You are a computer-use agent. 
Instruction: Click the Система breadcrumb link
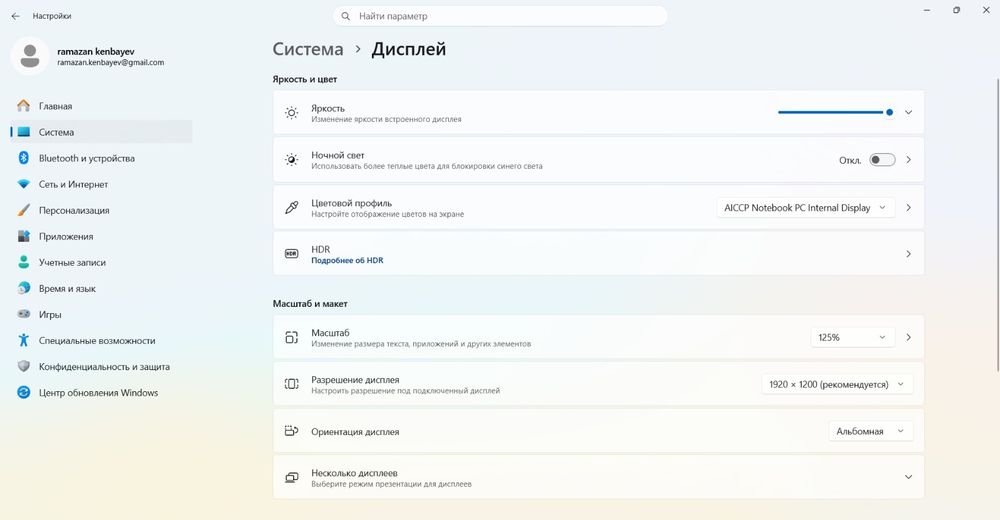(307, 49)
